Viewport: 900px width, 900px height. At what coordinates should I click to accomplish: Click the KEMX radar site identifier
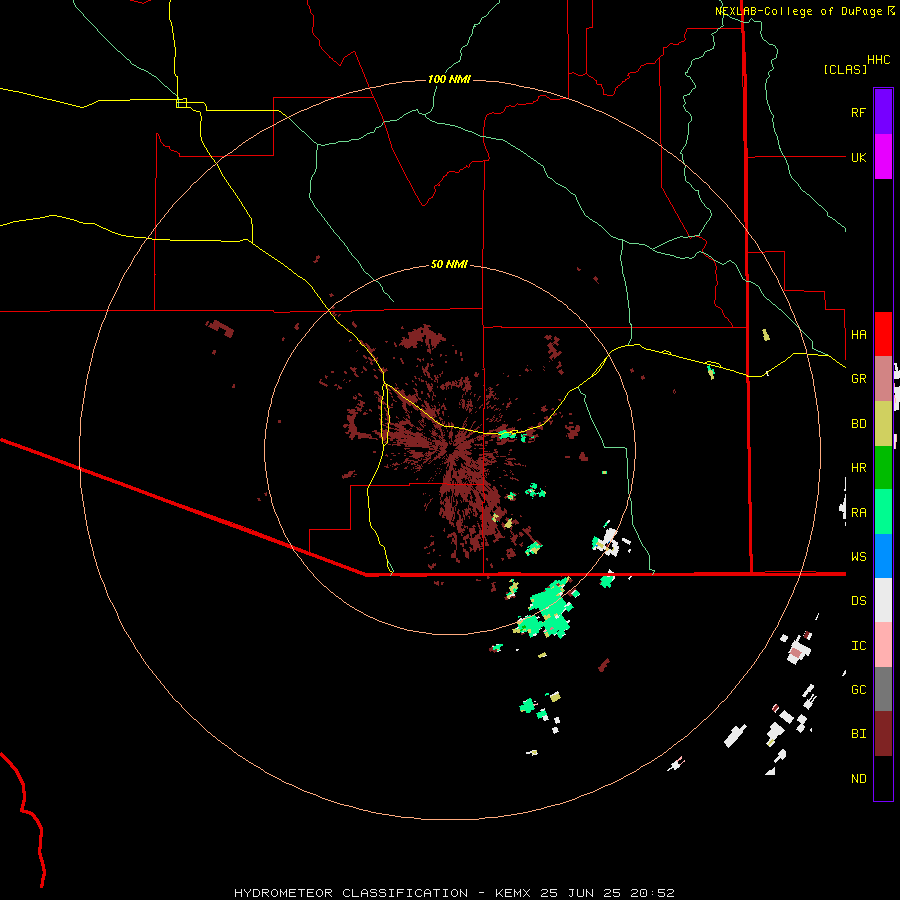pyautogui.click(x=513, y=893)
